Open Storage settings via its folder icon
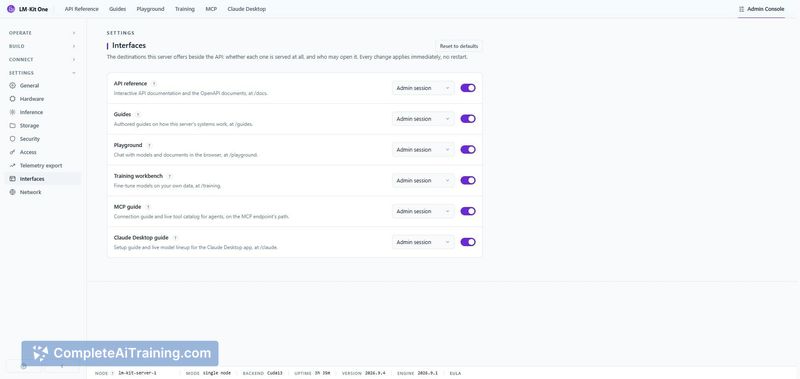 13,125
